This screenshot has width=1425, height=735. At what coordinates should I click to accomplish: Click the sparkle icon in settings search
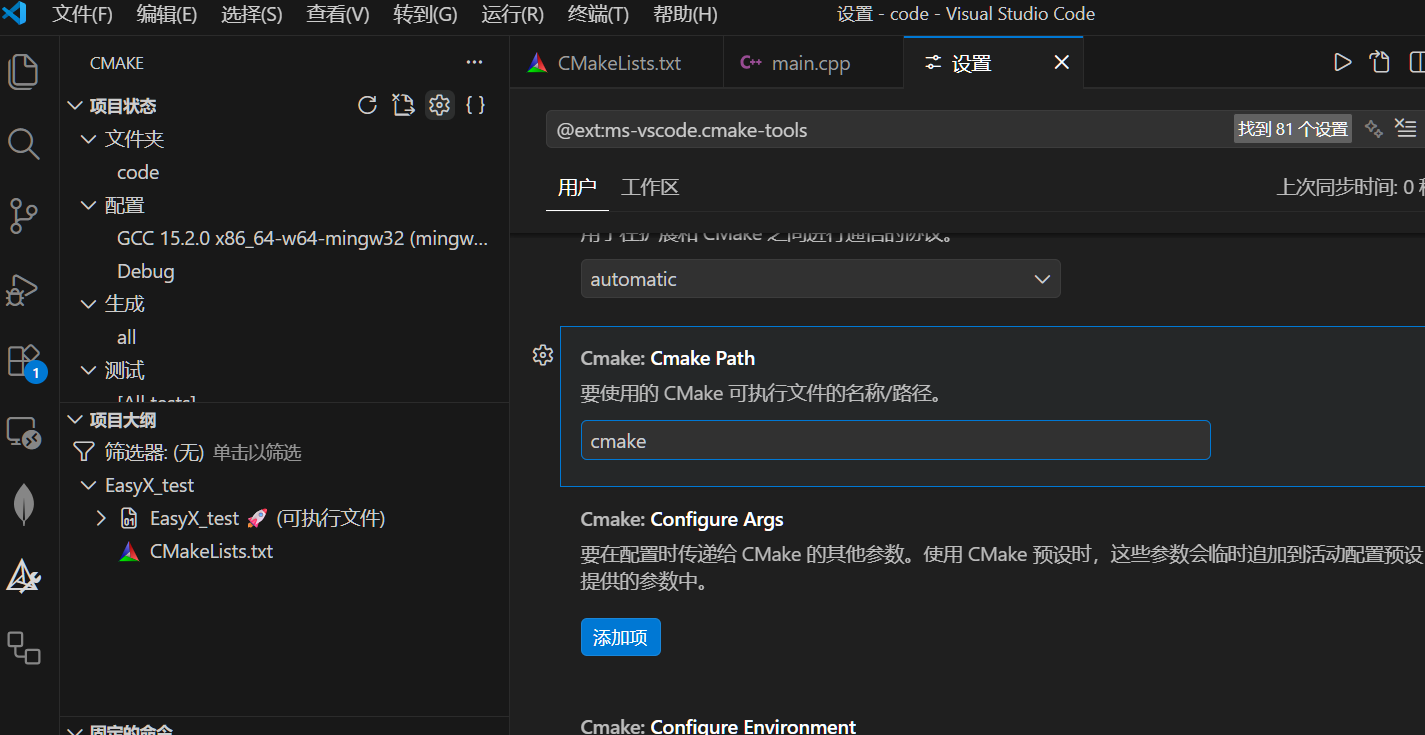(x=1373, y=129)
